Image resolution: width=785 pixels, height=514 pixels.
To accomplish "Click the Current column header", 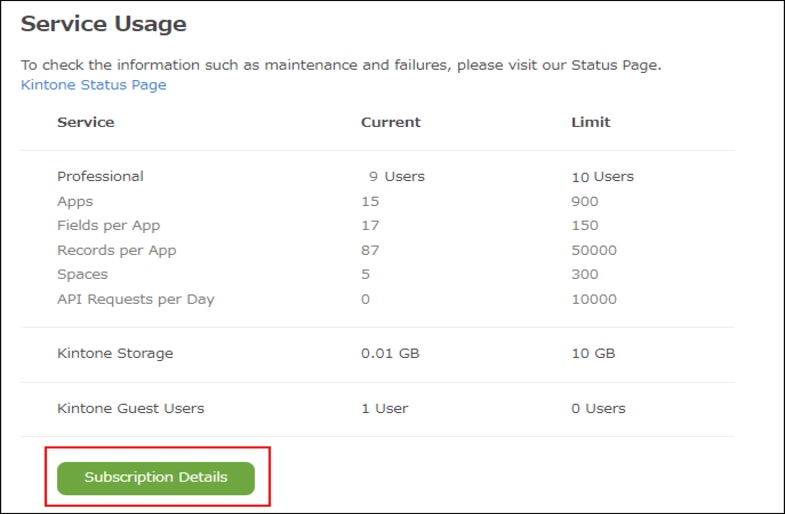I will click(x=390, y=122).
